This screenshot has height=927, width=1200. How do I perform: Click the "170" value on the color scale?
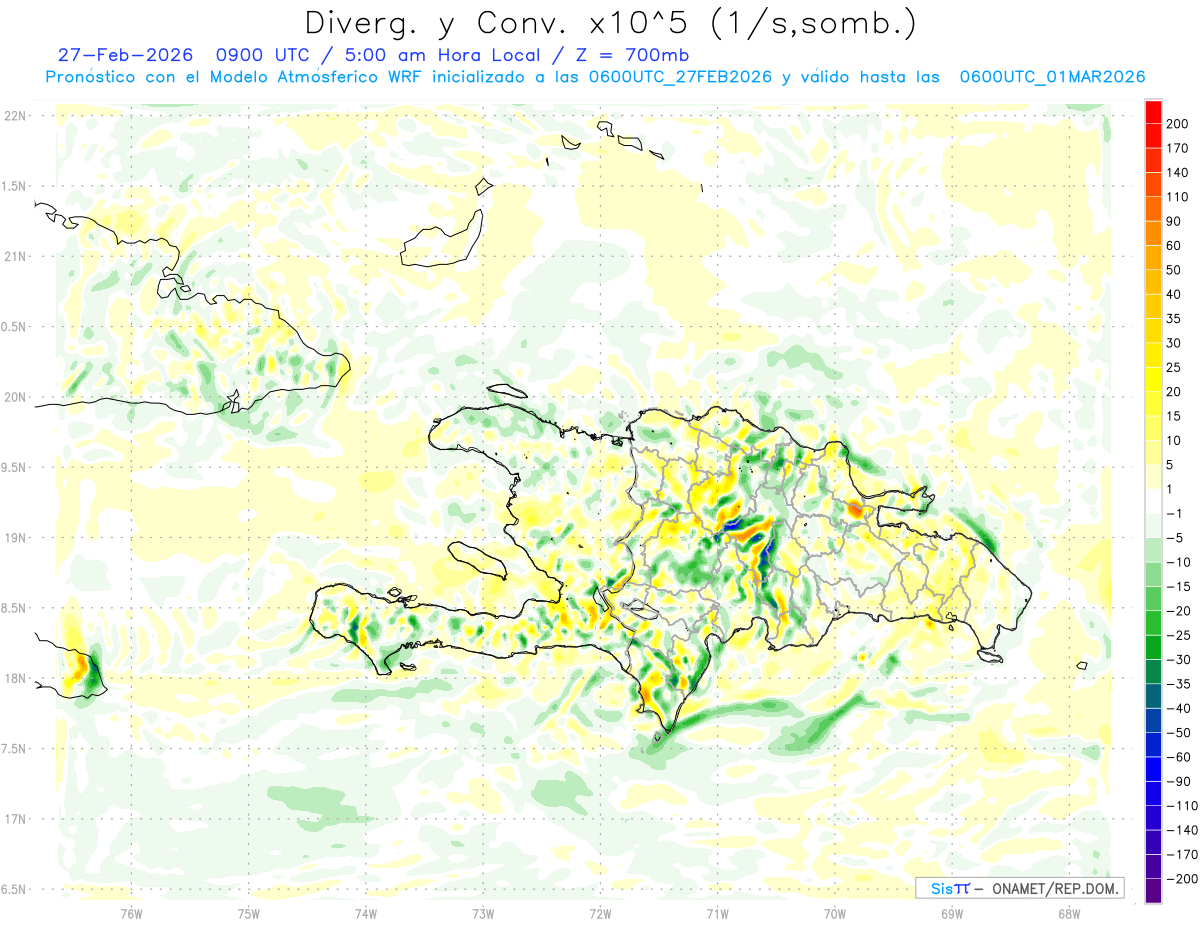1177,148
